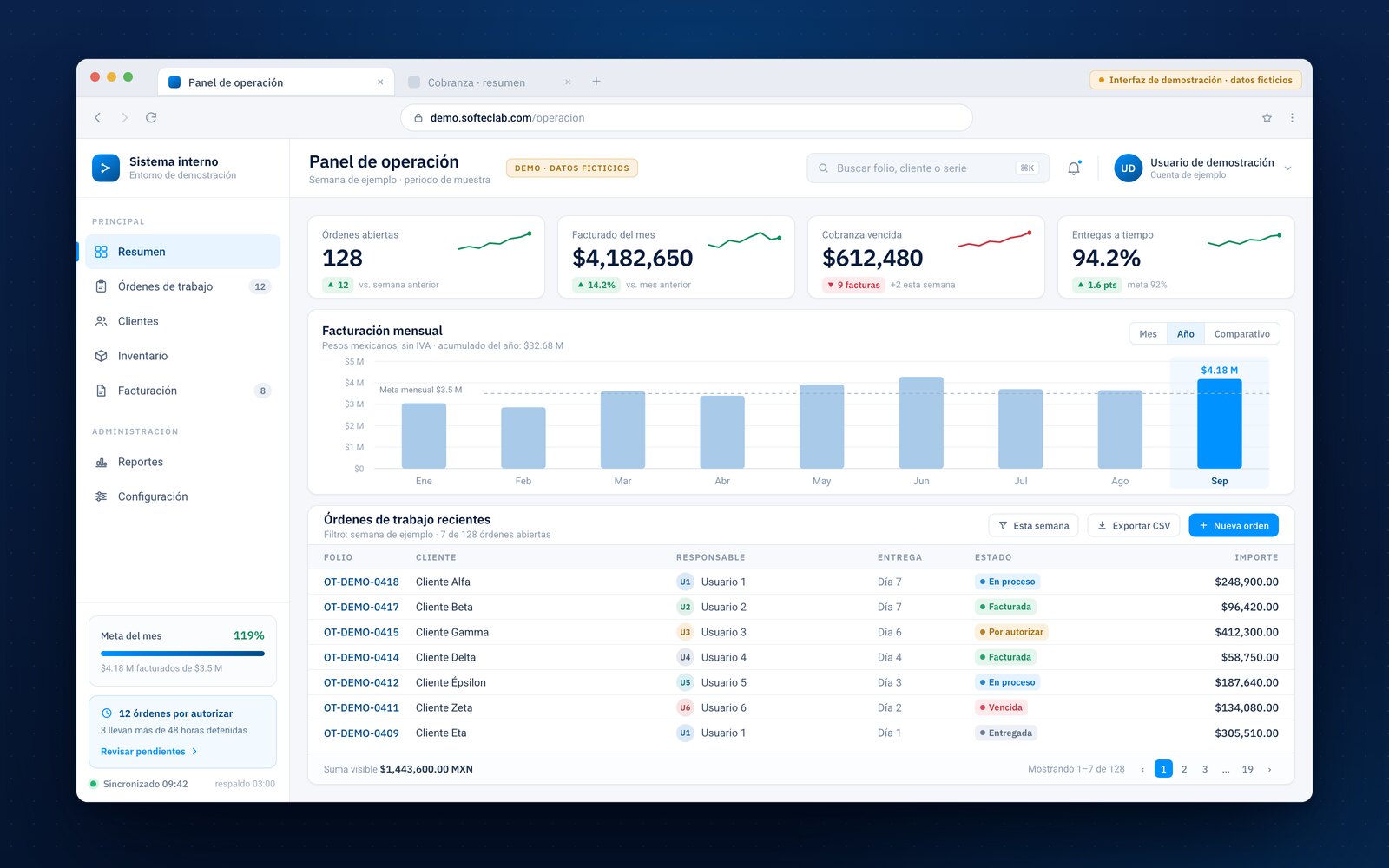Viewport: 1389px width, 868px height.
Task: Open a new browser tab with plus
Action: [596, 82]
